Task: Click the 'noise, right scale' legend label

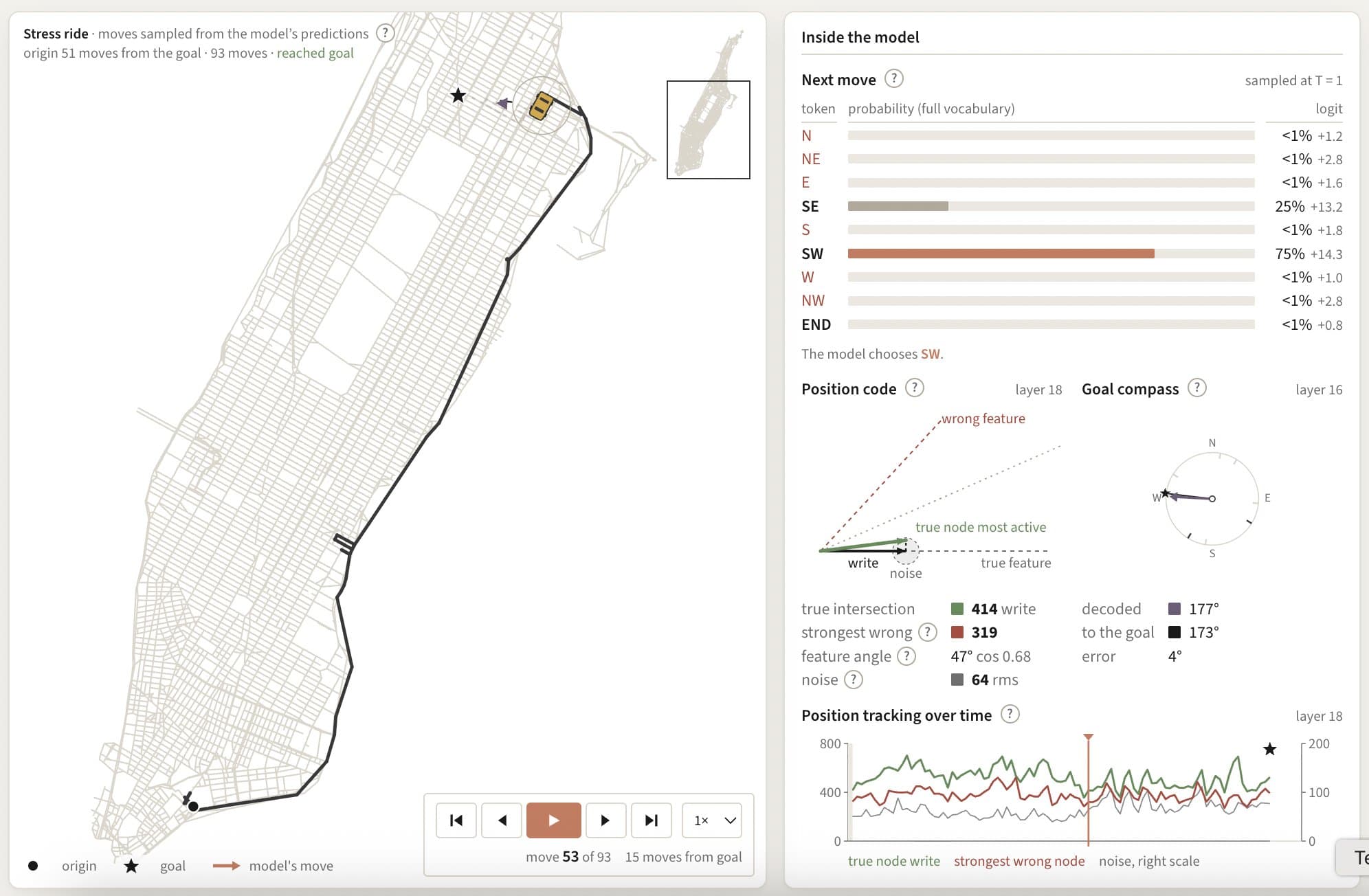Action: click(x=1149, y=861)
